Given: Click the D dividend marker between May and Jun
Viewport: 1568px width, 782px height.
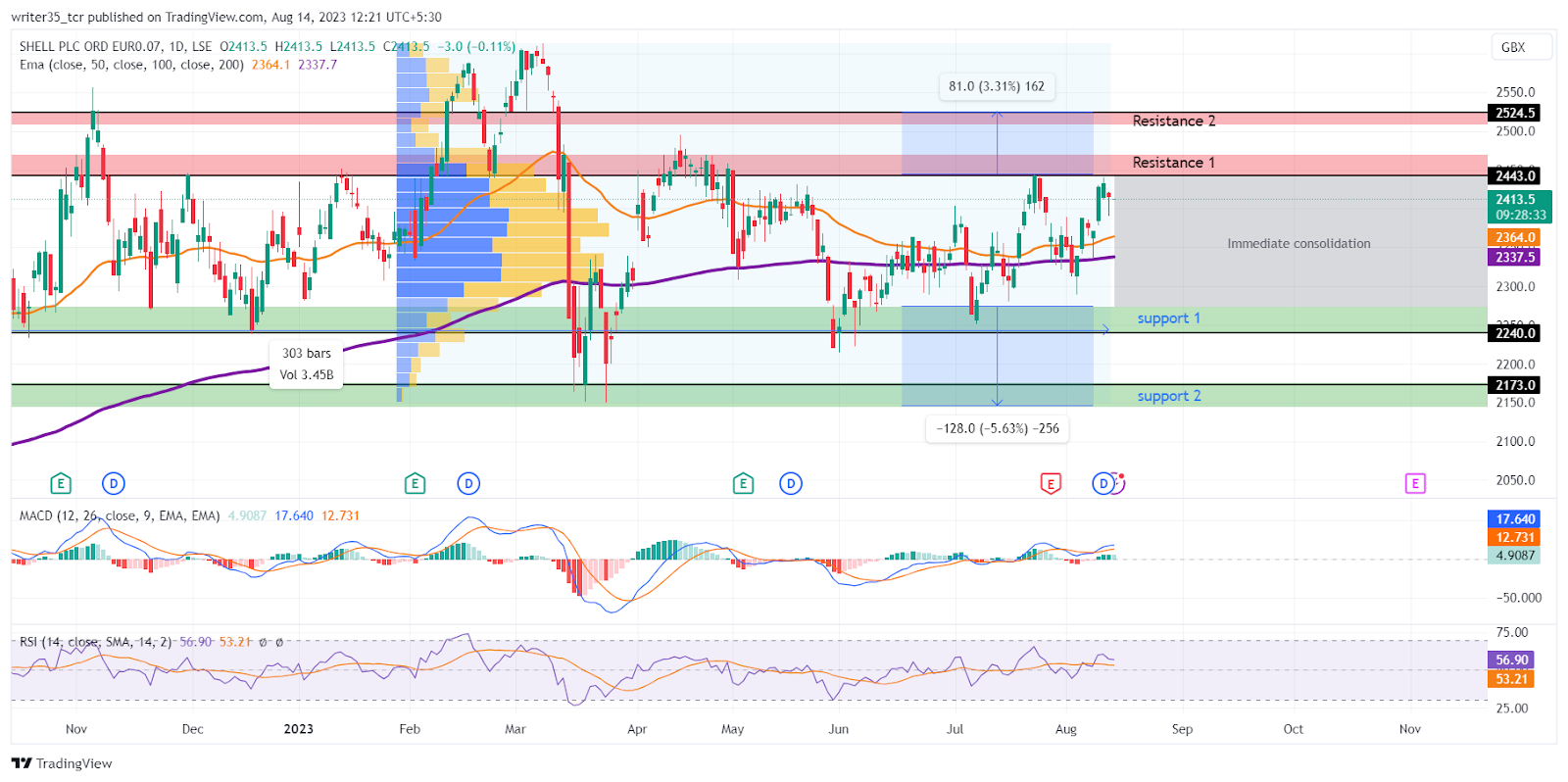Looking at the screenshot, I should [x=791, y=483].
